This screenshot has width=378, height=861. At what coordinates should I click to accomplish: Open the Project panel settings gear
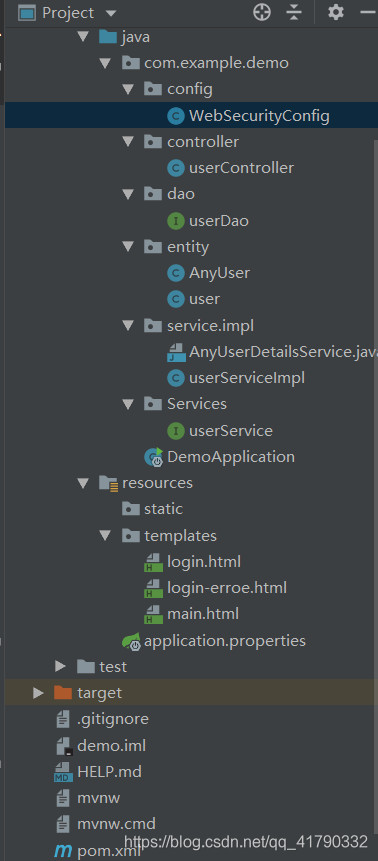[336, 12]
